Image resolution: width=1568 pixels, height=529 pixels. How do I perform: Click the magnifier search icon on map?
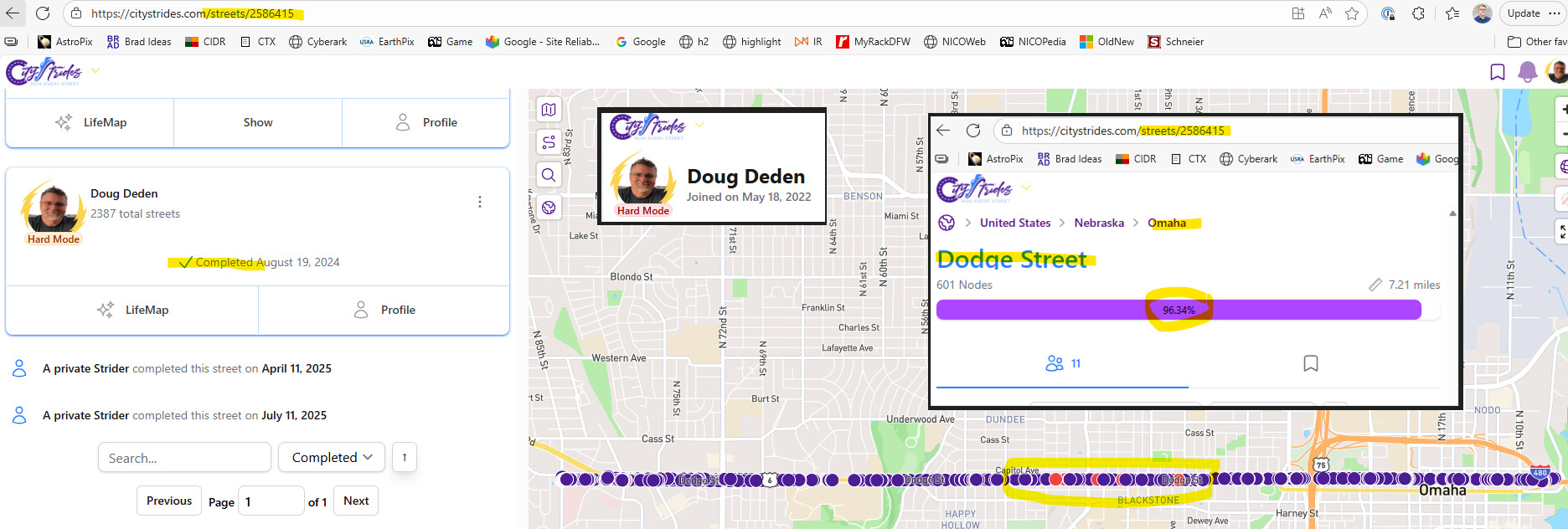[x=549, y=175]
